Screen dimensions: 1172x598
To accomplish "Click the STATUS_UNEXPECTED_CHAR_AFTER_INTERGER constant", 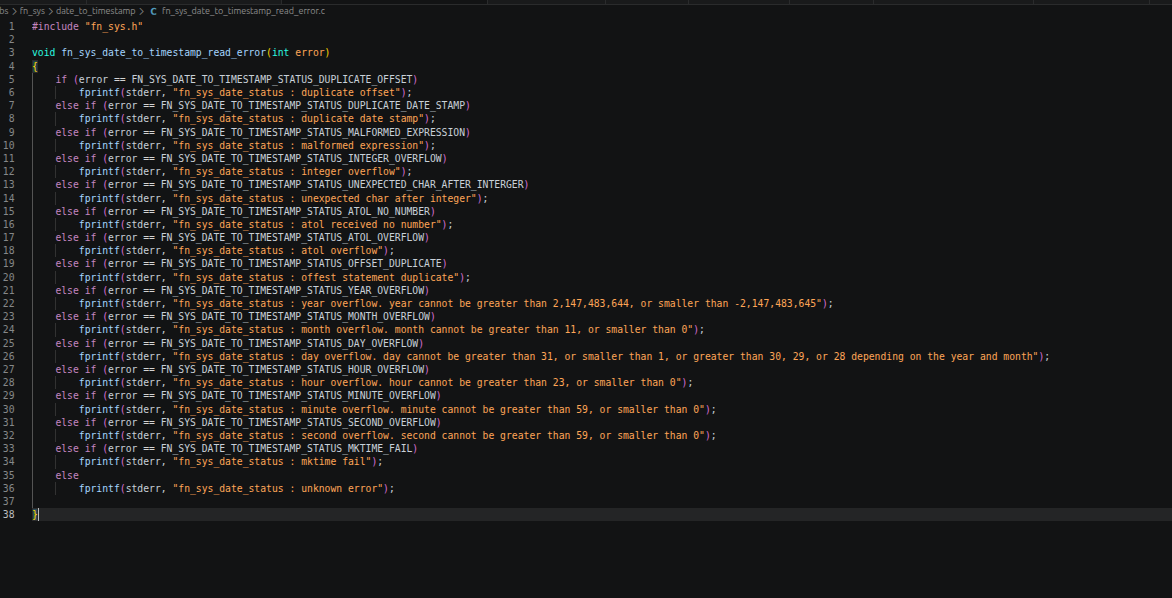I will (x=342, y=185).
